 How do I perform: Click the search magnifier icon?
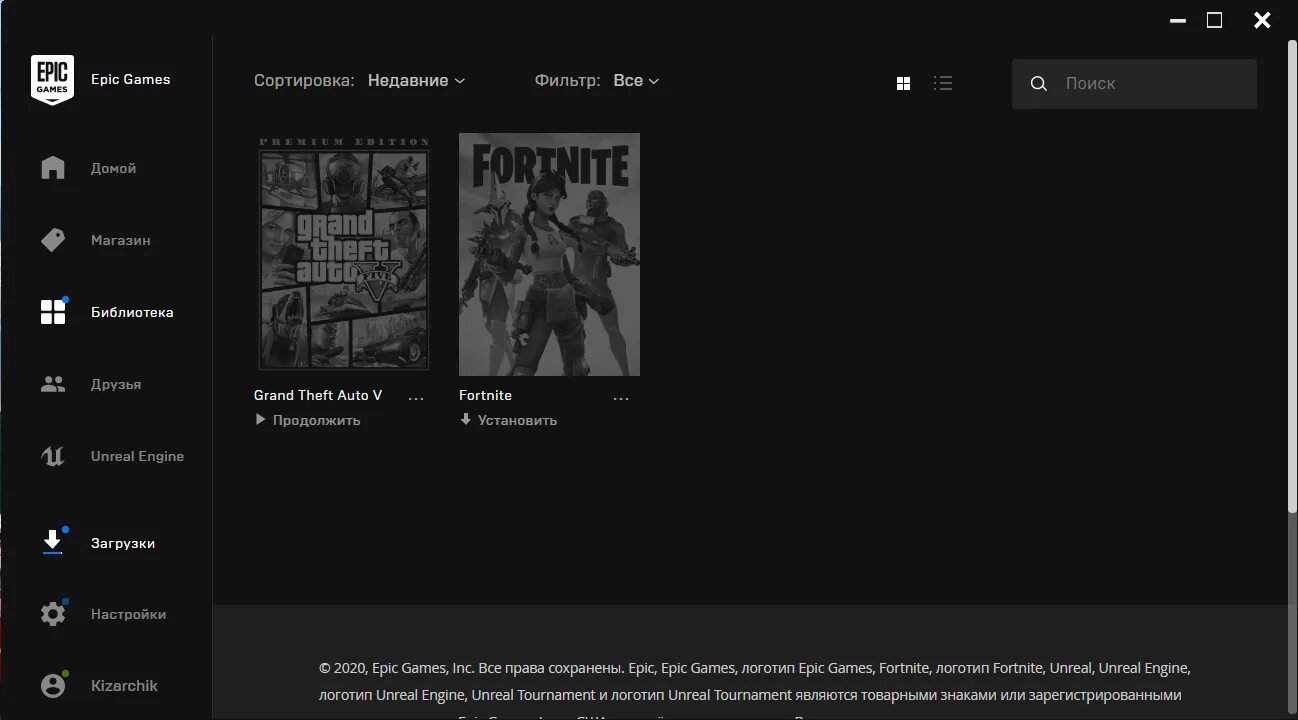(1039, 84)
